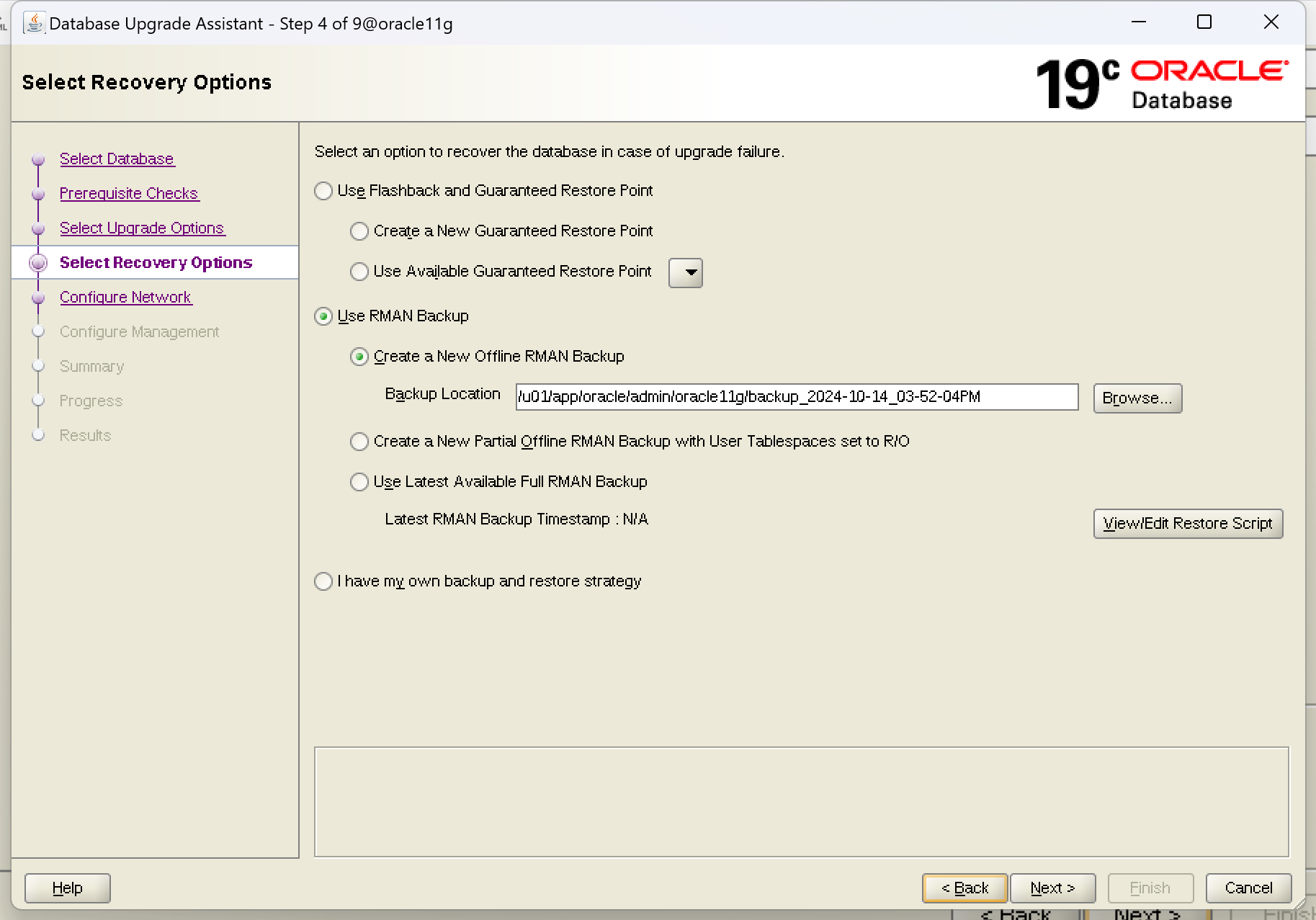Close the Database Upgrade Assistant window
The height and width of the screenshot is (920, 1316).
(1271, 22)
